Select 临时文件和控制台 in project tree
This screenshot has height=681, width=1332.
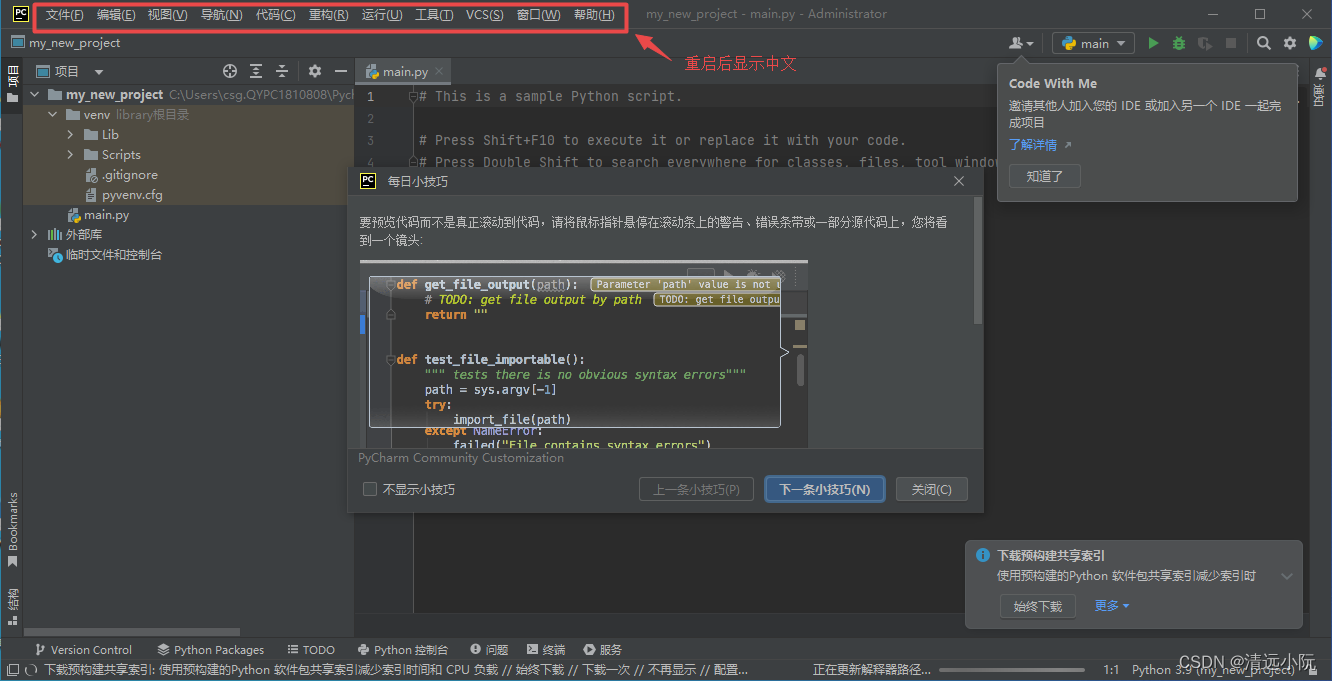(x=113, y=254)
